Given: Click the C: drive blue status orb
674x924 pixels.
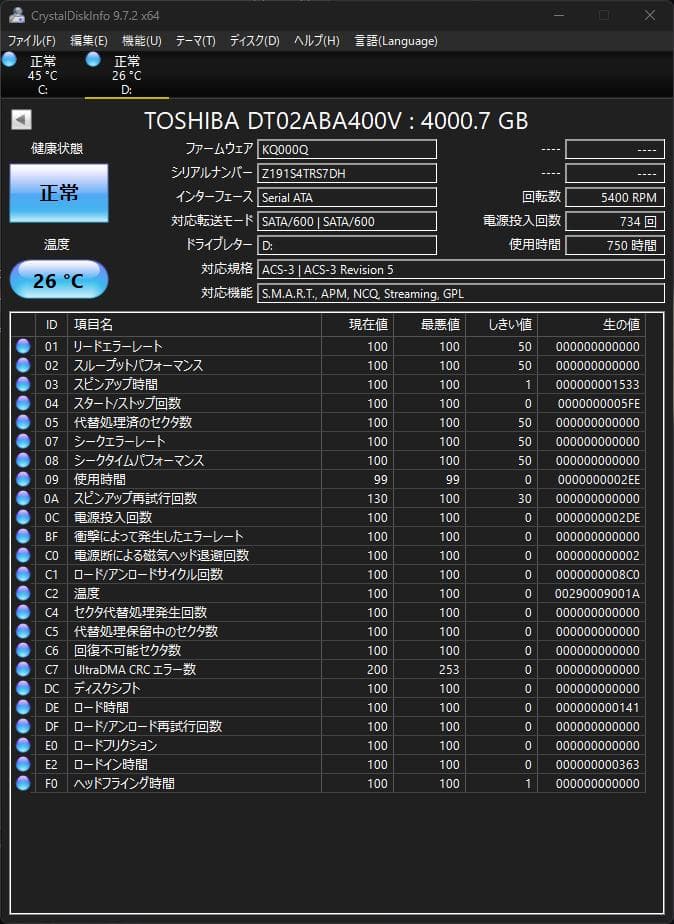Looking at the screenshot, I should point(9,60).
